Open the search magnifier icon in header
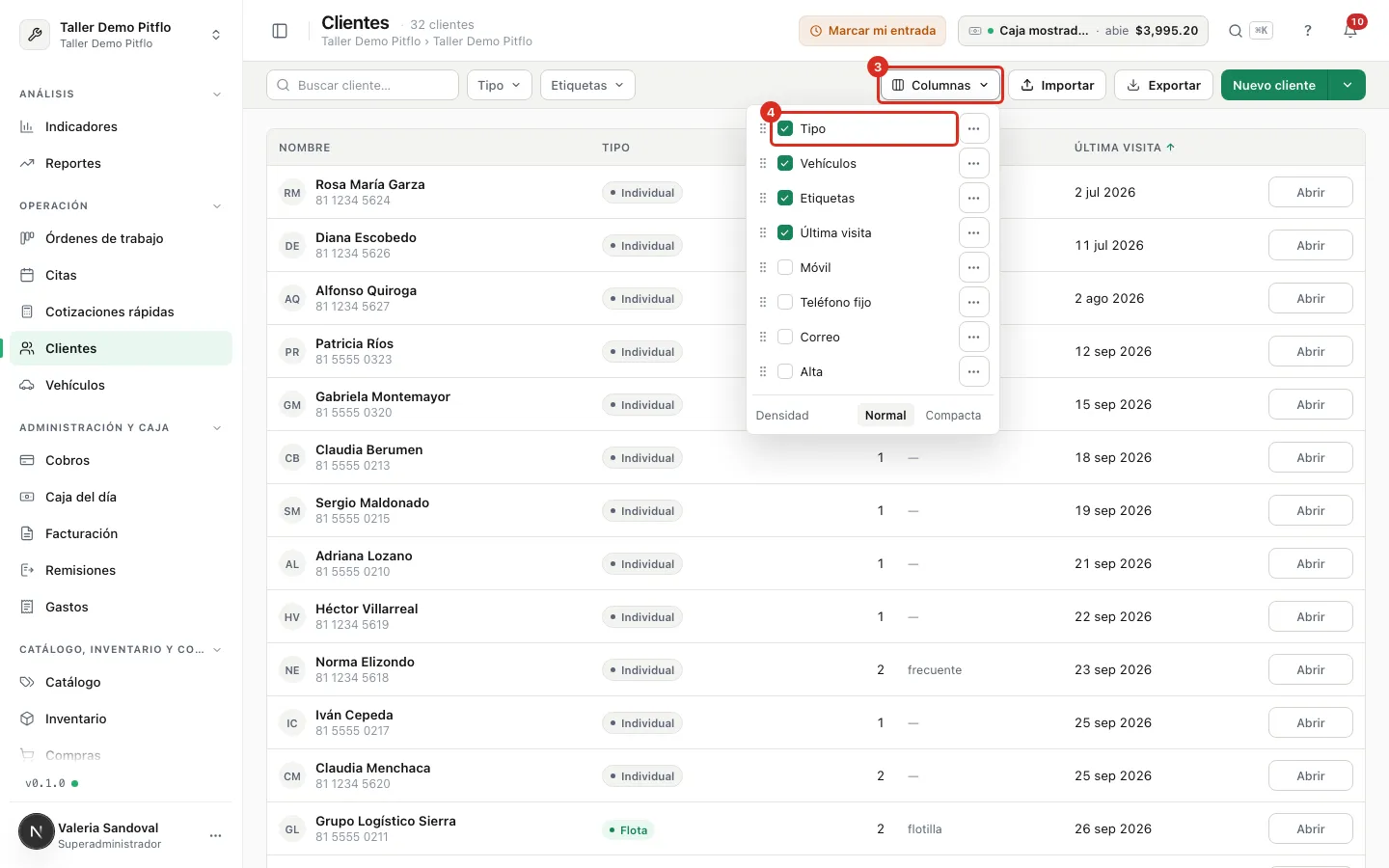This screenshot has width=1389, height=868. pyautogui.click(x=1236, y=31)
